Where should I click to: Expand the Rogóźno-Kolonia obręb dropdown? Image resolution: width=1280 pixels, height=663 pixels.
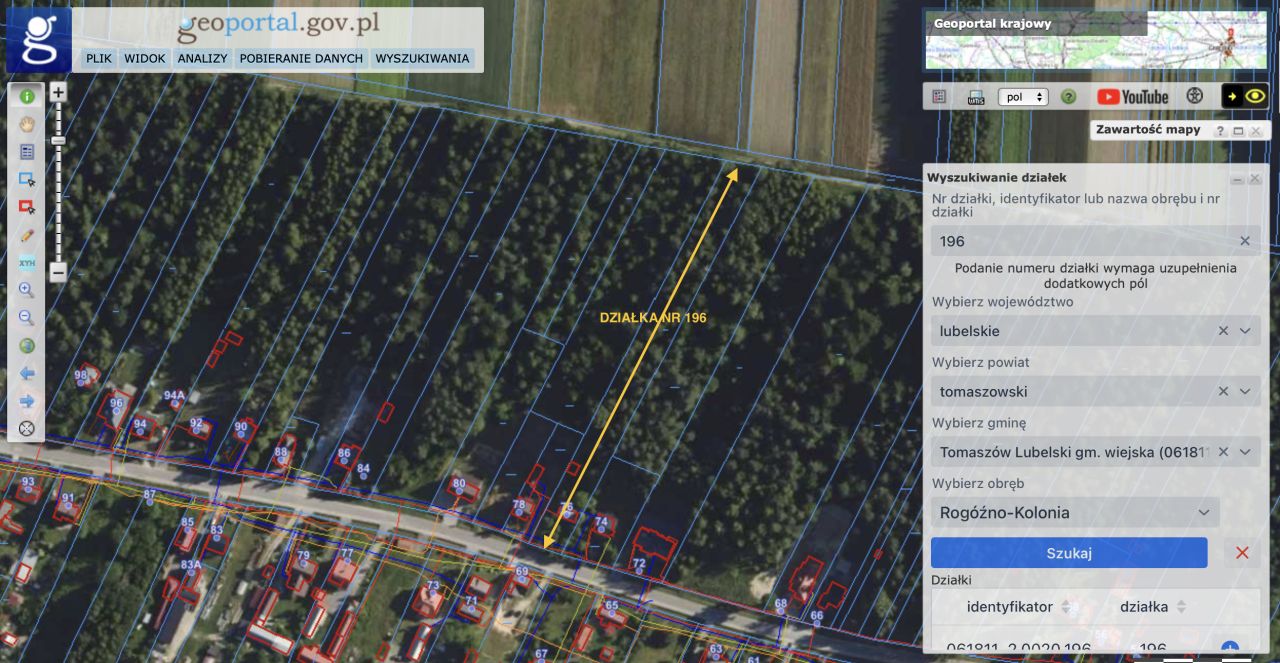(1204, 513)
